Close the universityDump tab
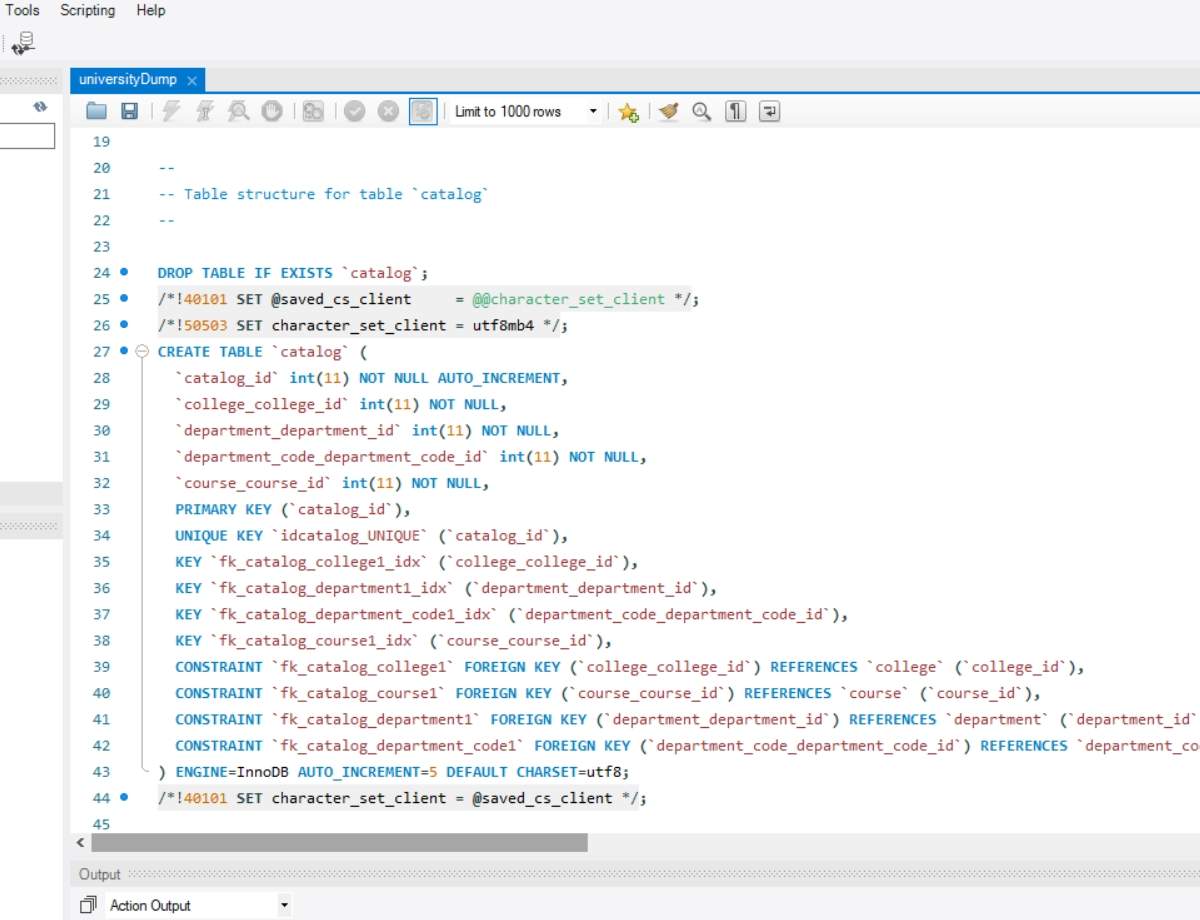 coord(192,81)
